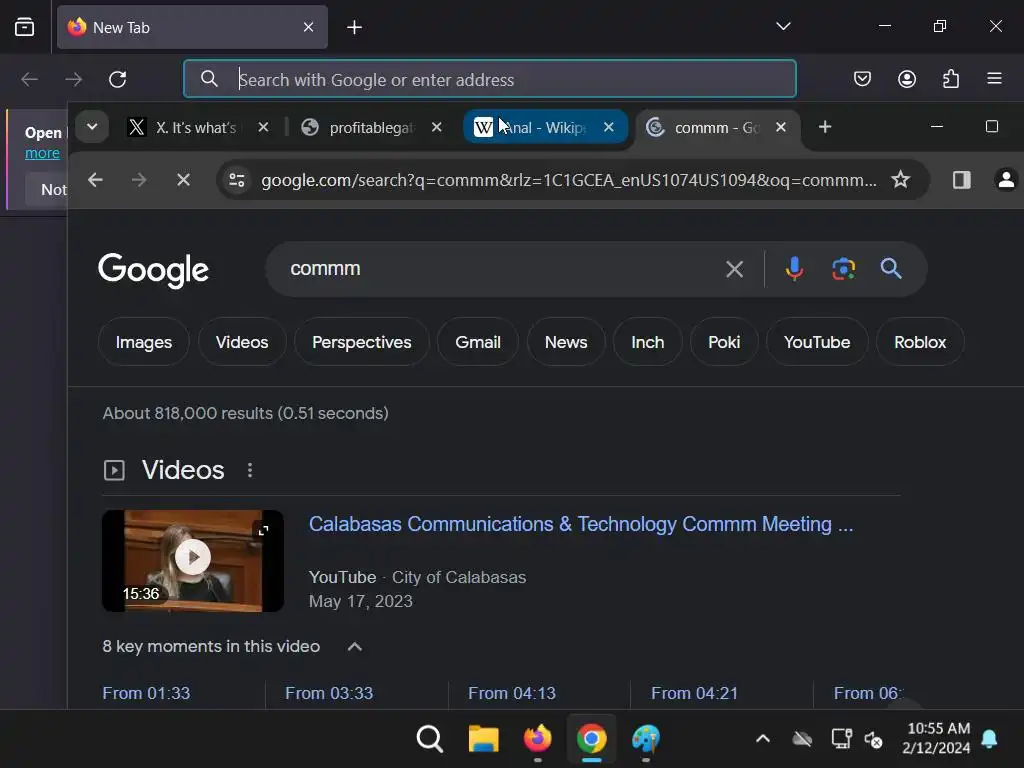The width and height of the screenshot is (1024, 768).
Task: Click the Firefox 'more' link
Action: 42,153
